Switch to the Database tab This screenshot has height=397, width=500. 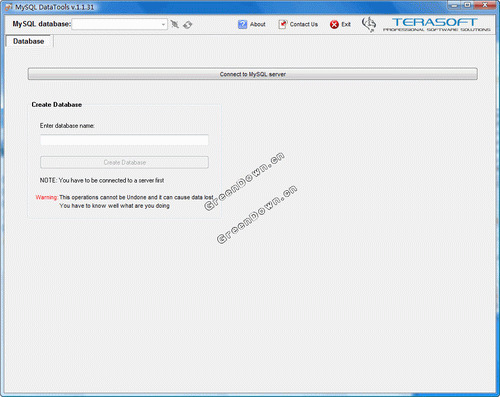[x=29, y=41]
